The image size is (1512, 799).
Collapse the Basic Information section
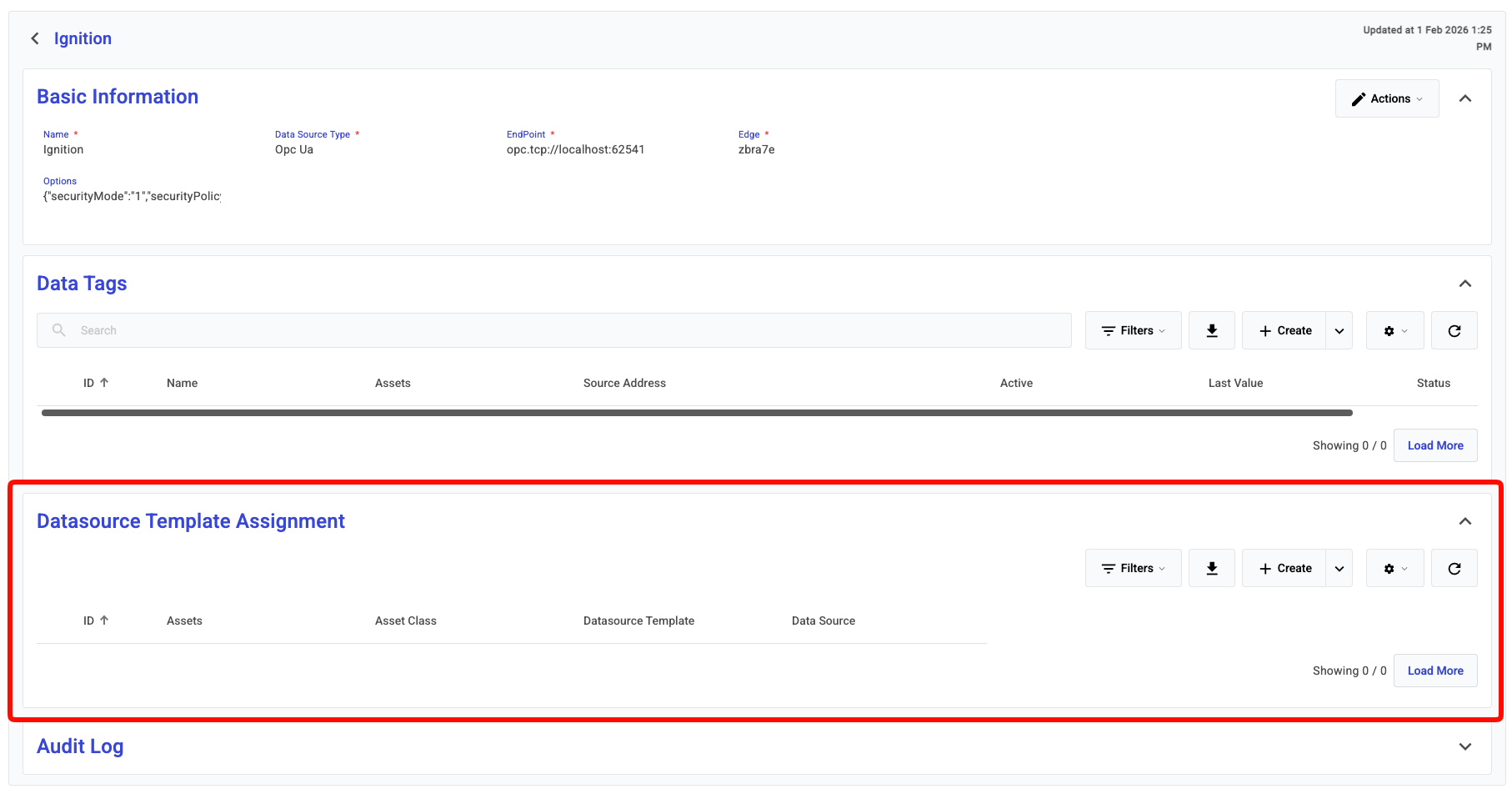coord(1464,98)
